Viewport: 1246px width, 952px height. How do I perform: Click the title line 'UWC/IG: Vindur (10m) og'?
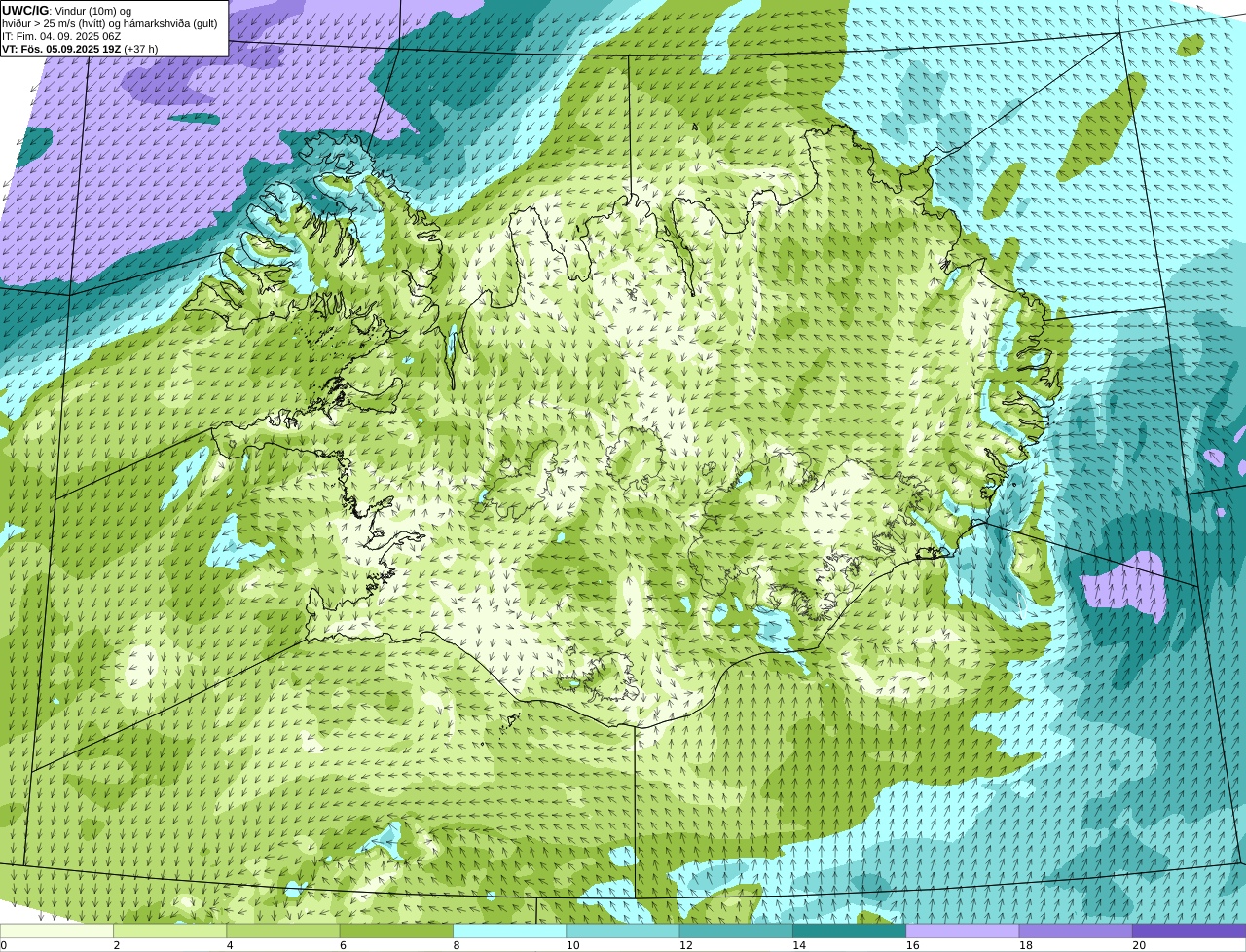[66, 10]
